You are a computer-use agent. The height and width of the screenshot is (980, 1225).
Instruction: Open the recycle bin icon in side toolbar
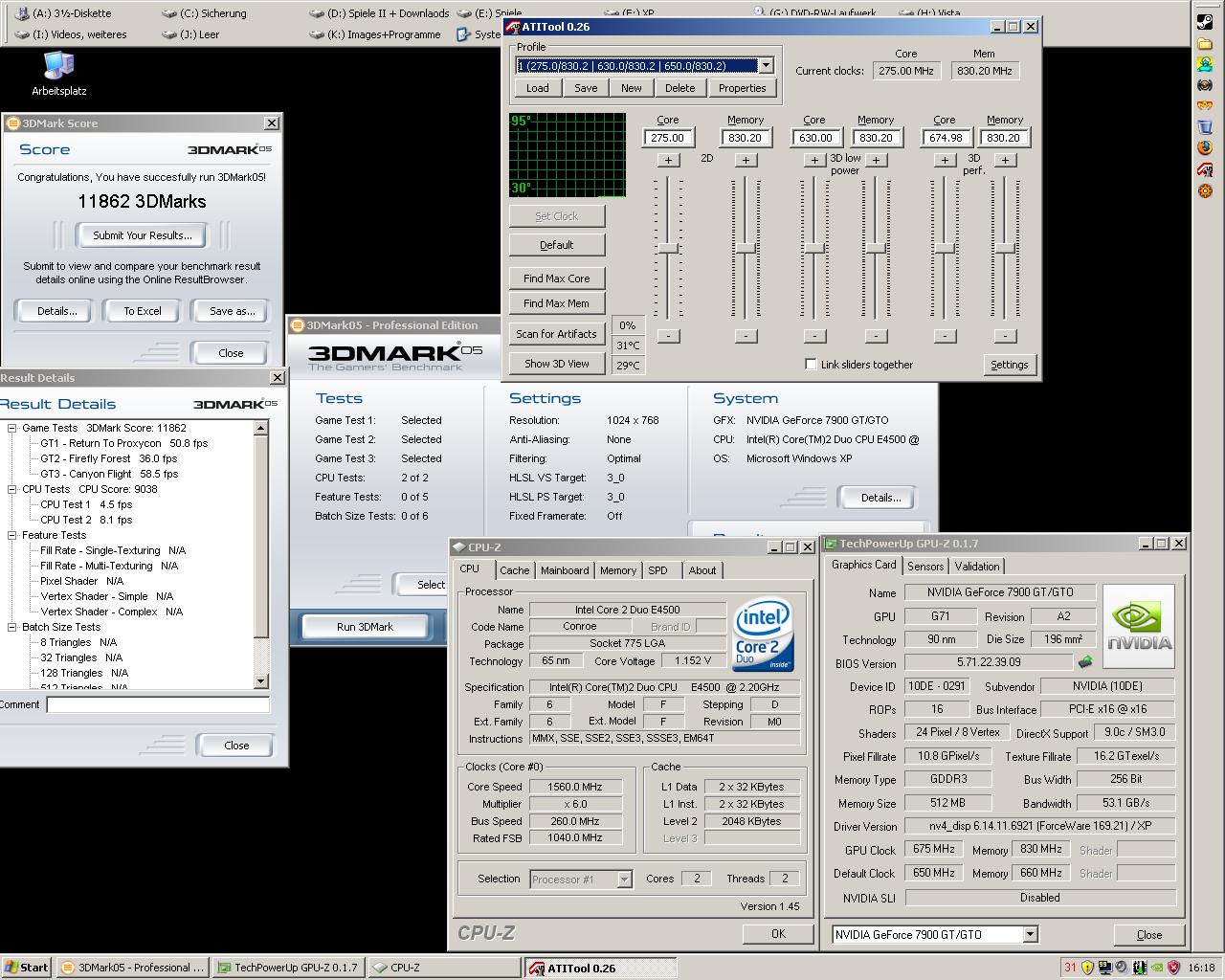[1205, 126]
